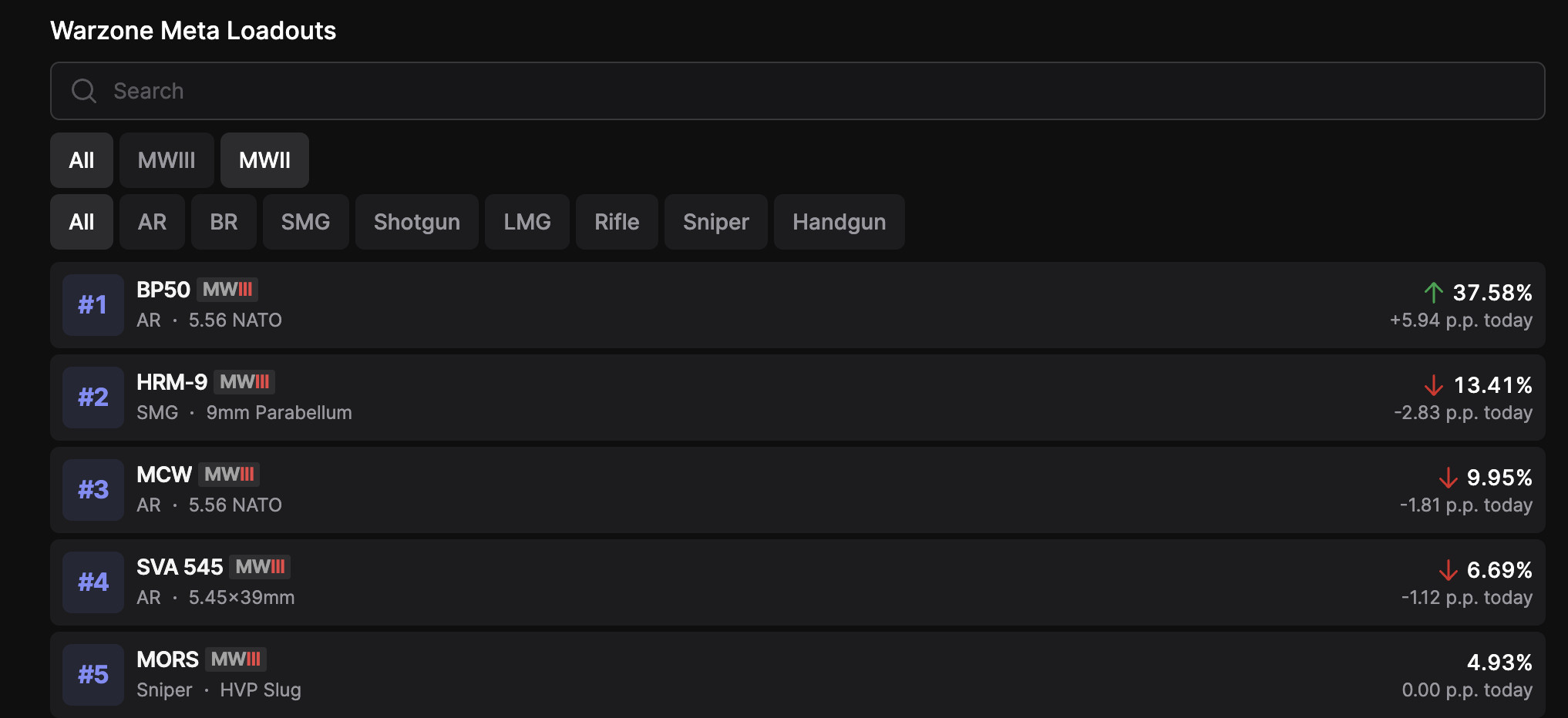The height and width of the screenshot is (718, 1568).
Task: Click the red down arrow for HRM-9
Action: click(x=1433, y=385)
